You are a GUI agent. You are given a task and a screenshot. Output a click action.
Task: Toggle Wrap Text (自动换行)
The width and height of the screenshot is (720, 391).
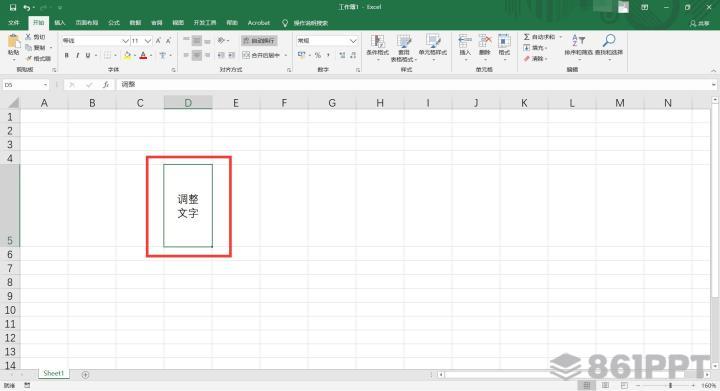259,41
